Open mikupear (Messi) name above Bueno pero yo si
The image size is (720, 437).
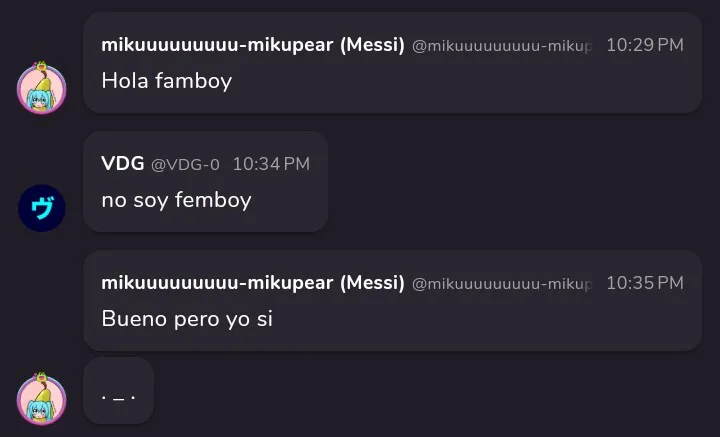point(253,283)
